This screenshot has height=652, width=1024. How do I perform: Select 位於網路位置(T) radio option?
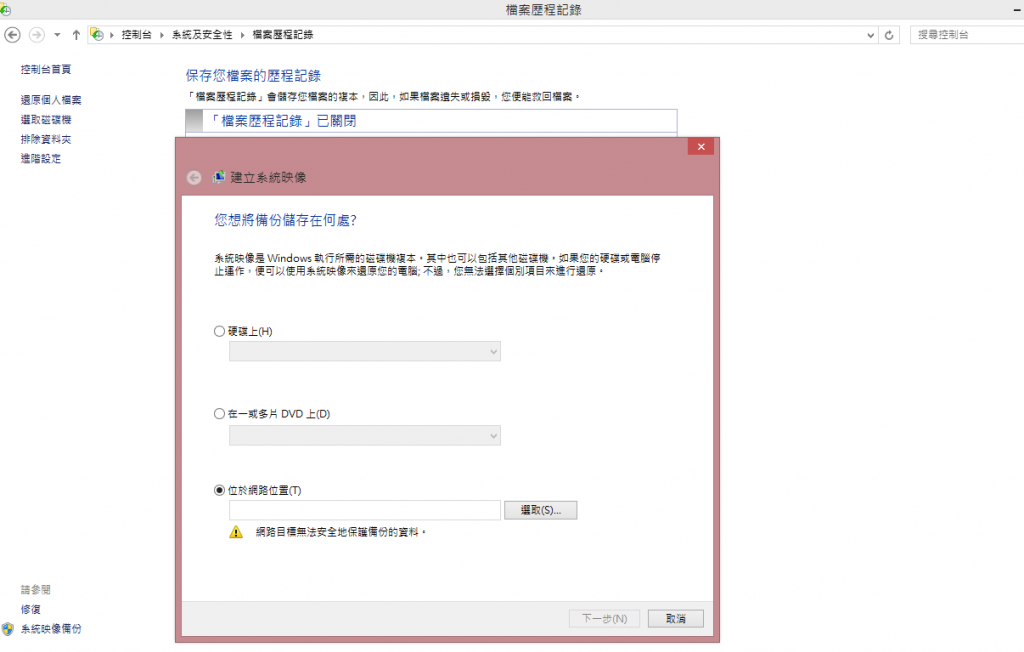(219, 491)
